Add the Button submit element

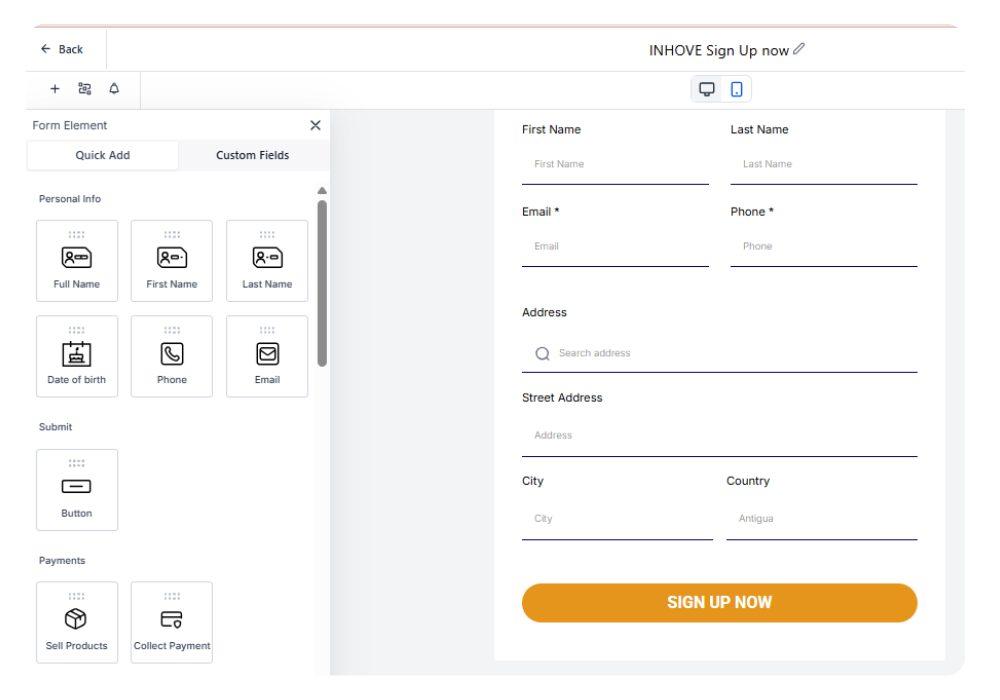(x=77, y=490)
